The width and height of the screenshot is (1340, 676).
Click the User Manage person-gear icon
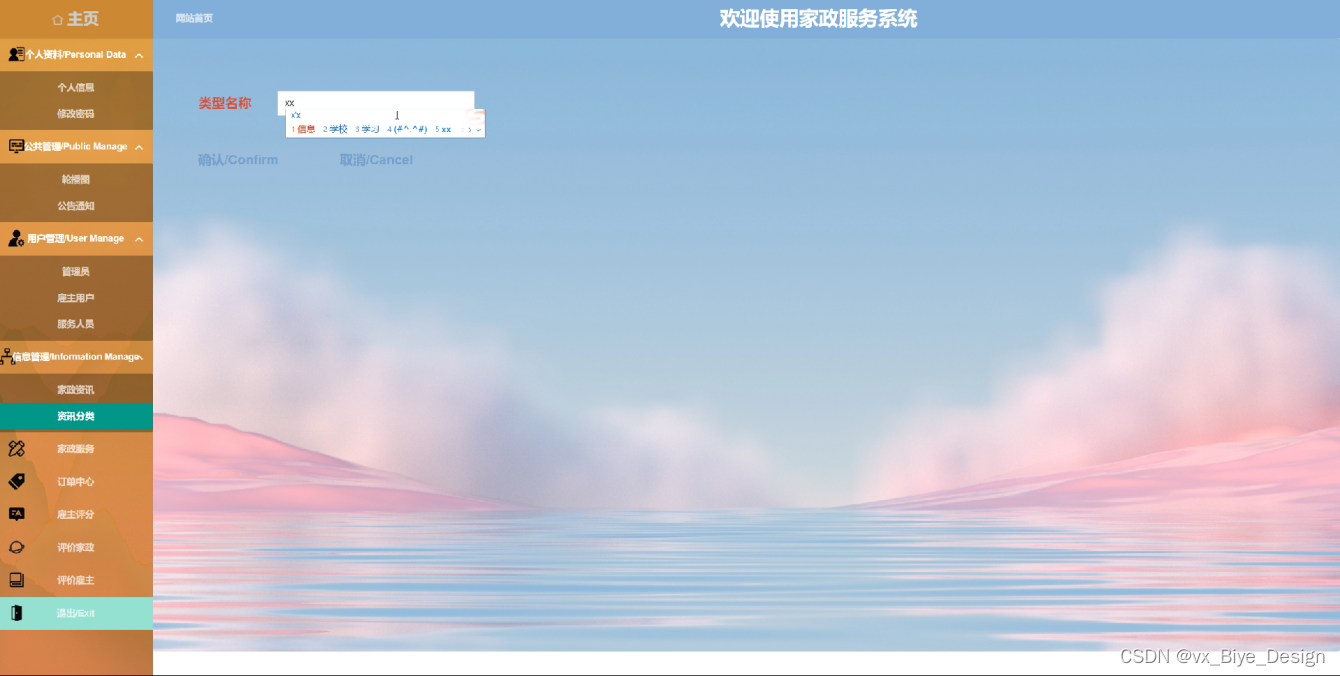point(16,239)
